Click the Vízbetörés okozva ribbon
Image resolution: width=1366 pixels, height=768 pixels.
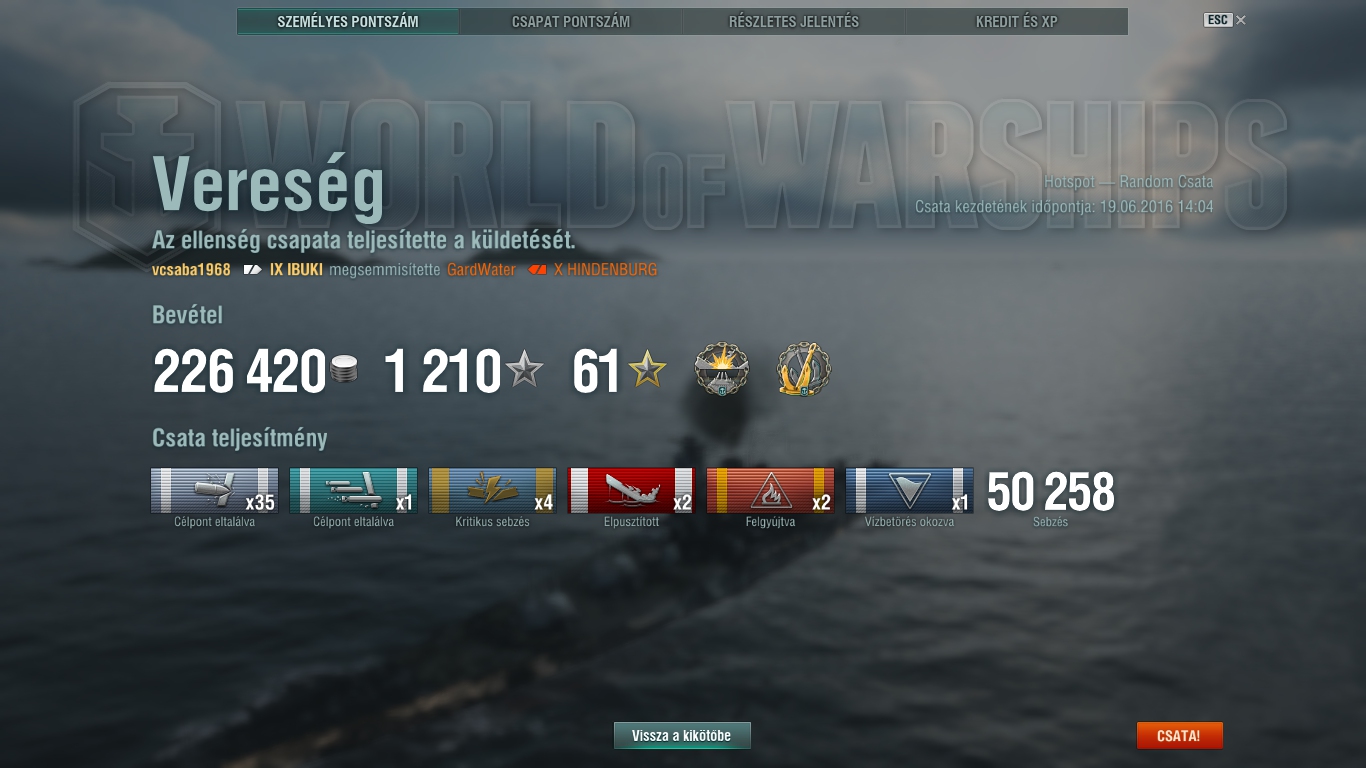(x=909, y=490)
